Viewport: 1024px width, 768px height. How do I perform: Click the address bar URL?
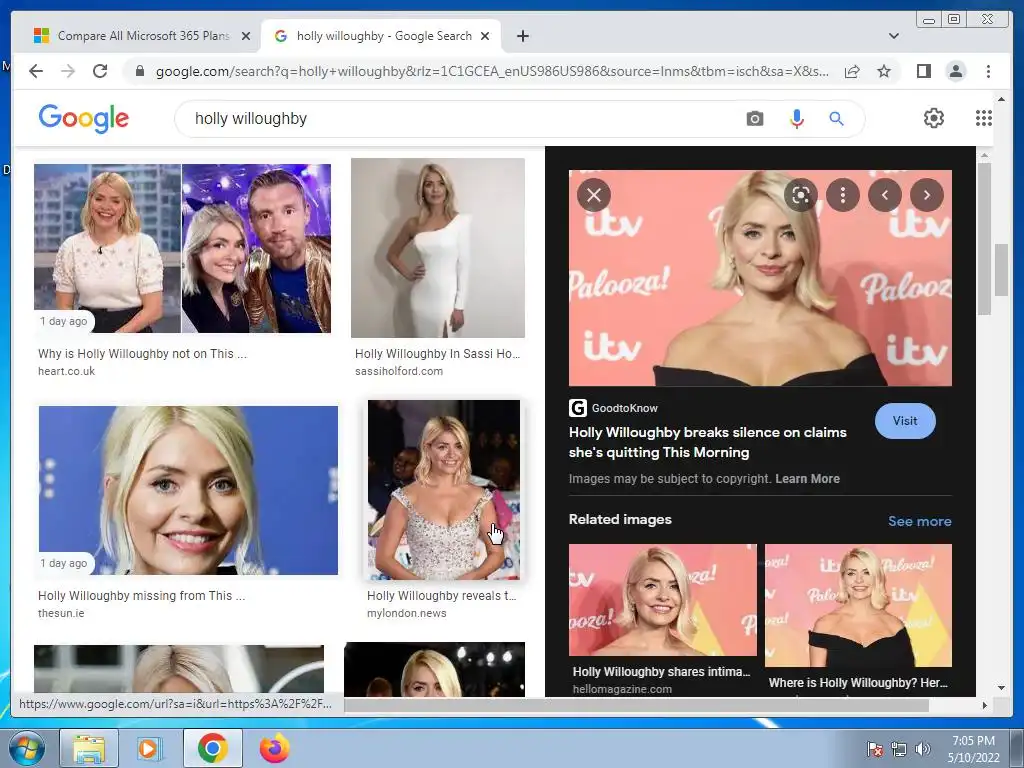point(492,71)
